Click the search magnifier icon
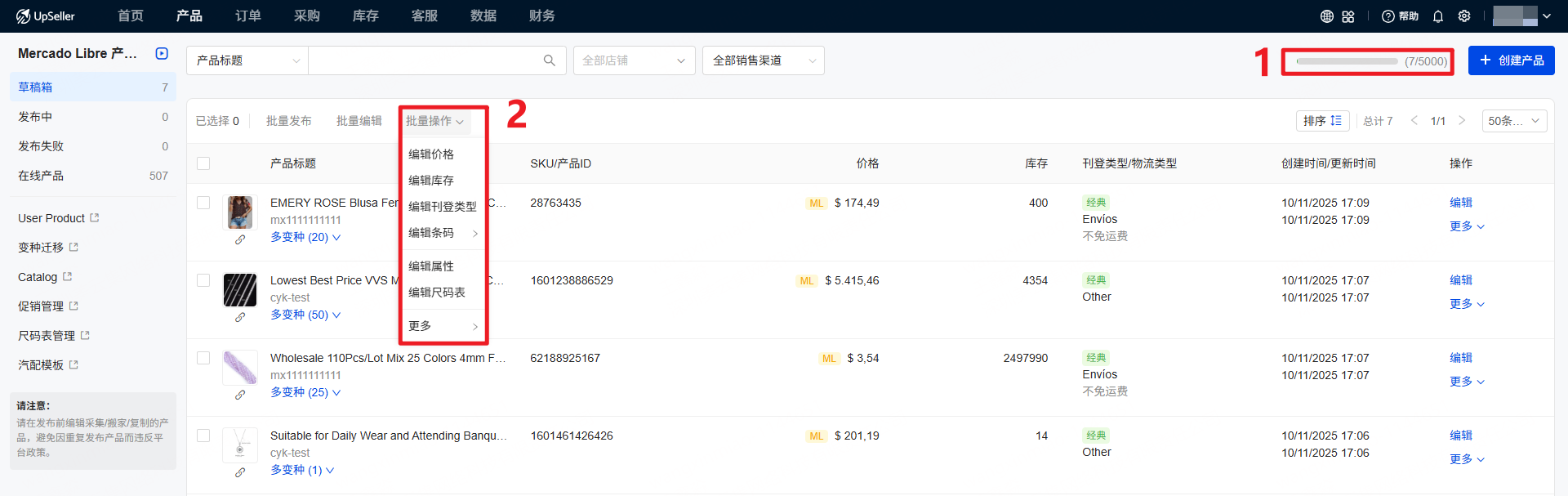Screen dimensions: 1568x496 point(549,60)
